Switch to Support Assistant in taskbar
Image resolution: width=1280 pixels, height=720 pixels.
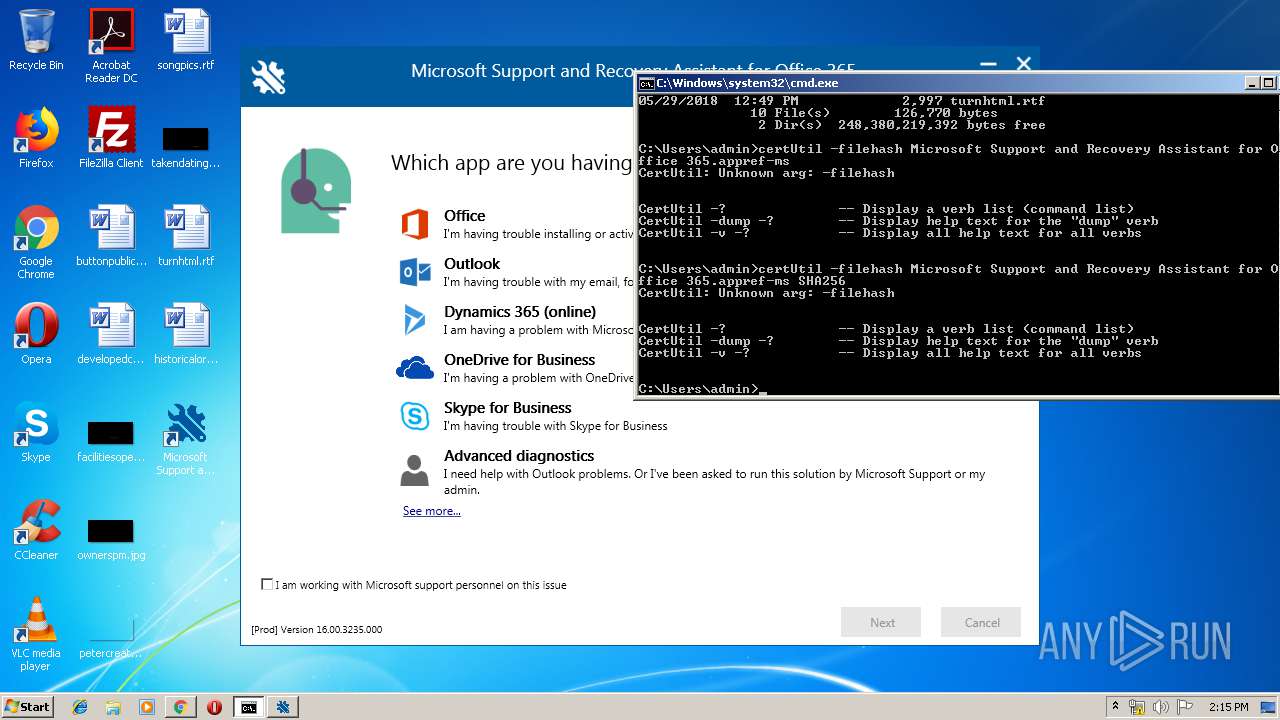[x=283, y=707]
